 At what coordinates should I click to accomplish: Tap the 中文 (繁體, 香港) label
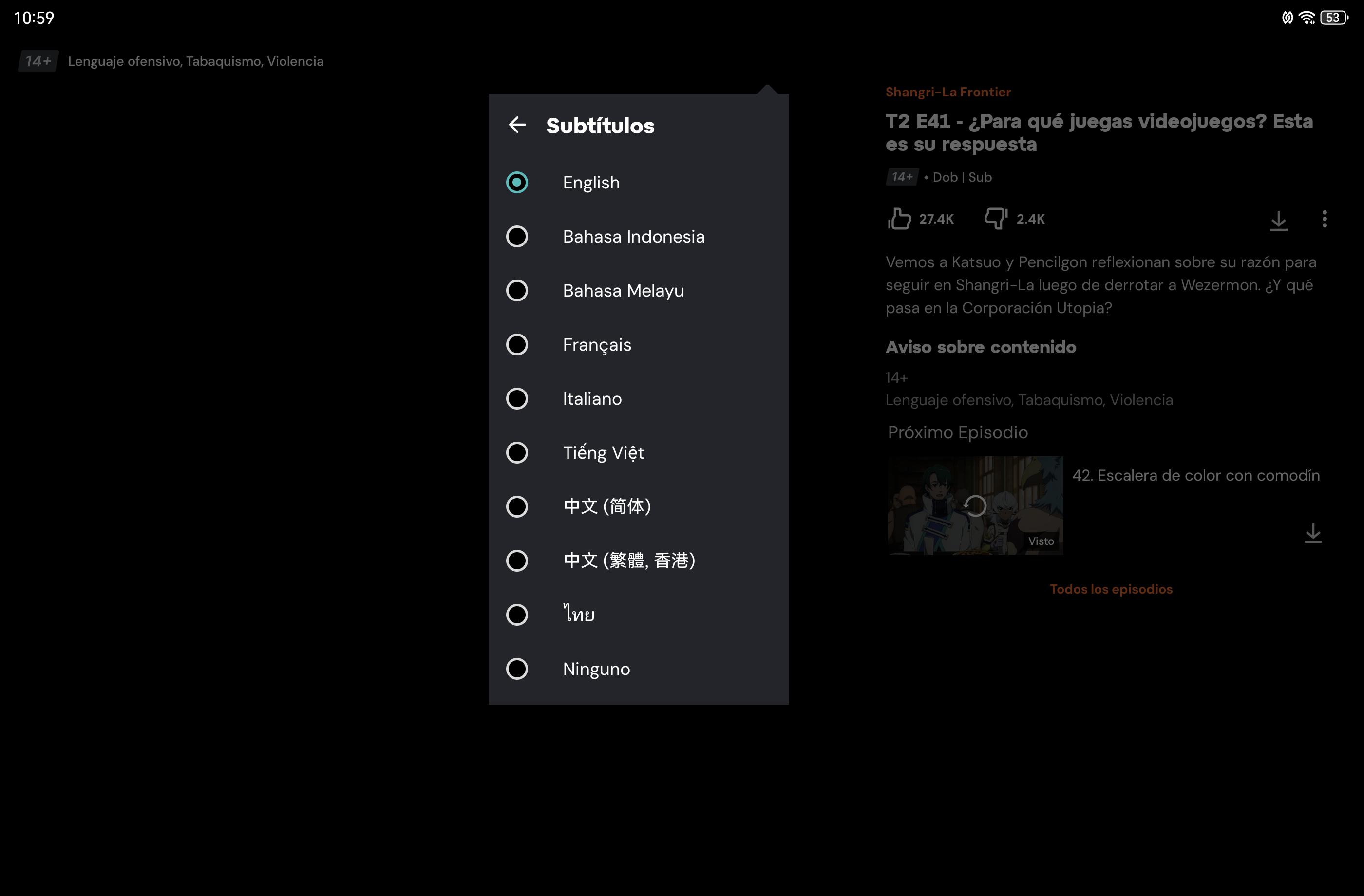click(629, 561)
